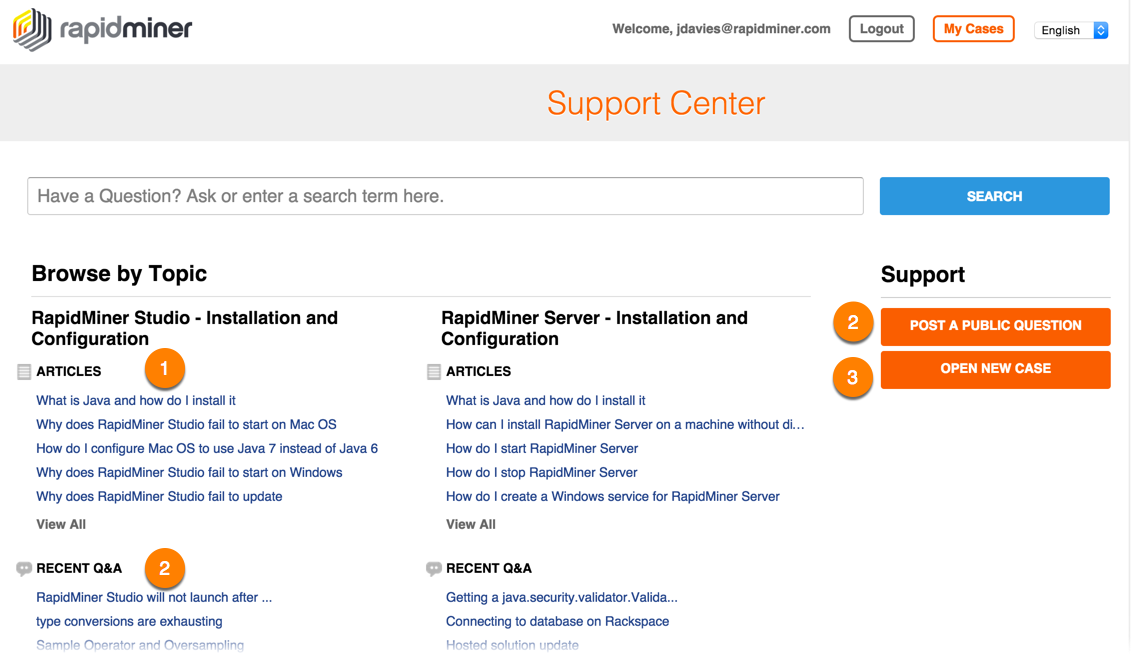Click inside the question search field
Image resolution: width=1131 pixels, height=655 pixels.
tap(445, 196)
